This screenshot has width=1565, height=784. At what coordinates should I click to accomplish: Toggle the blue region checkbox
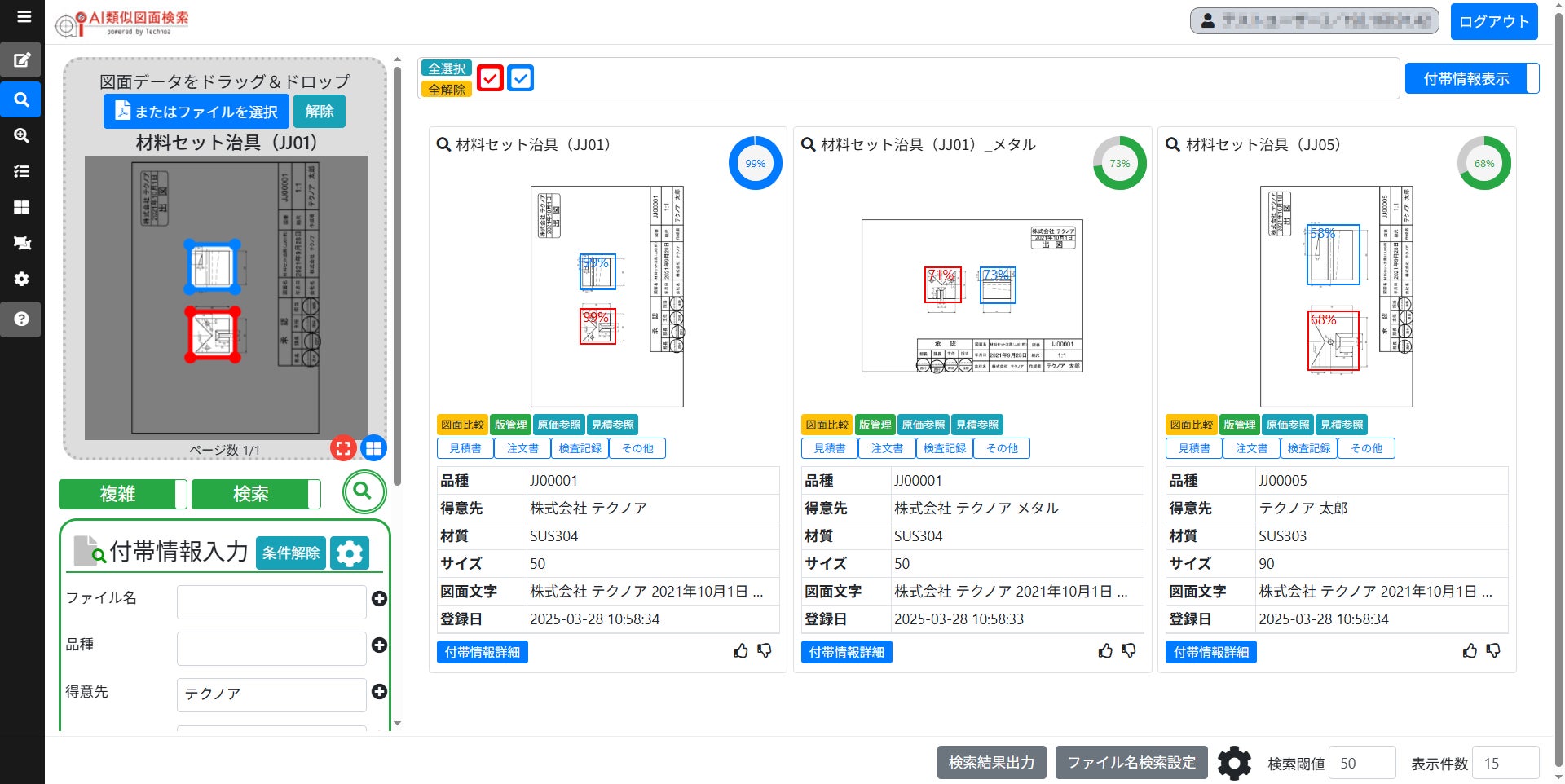tap(520, 78)
